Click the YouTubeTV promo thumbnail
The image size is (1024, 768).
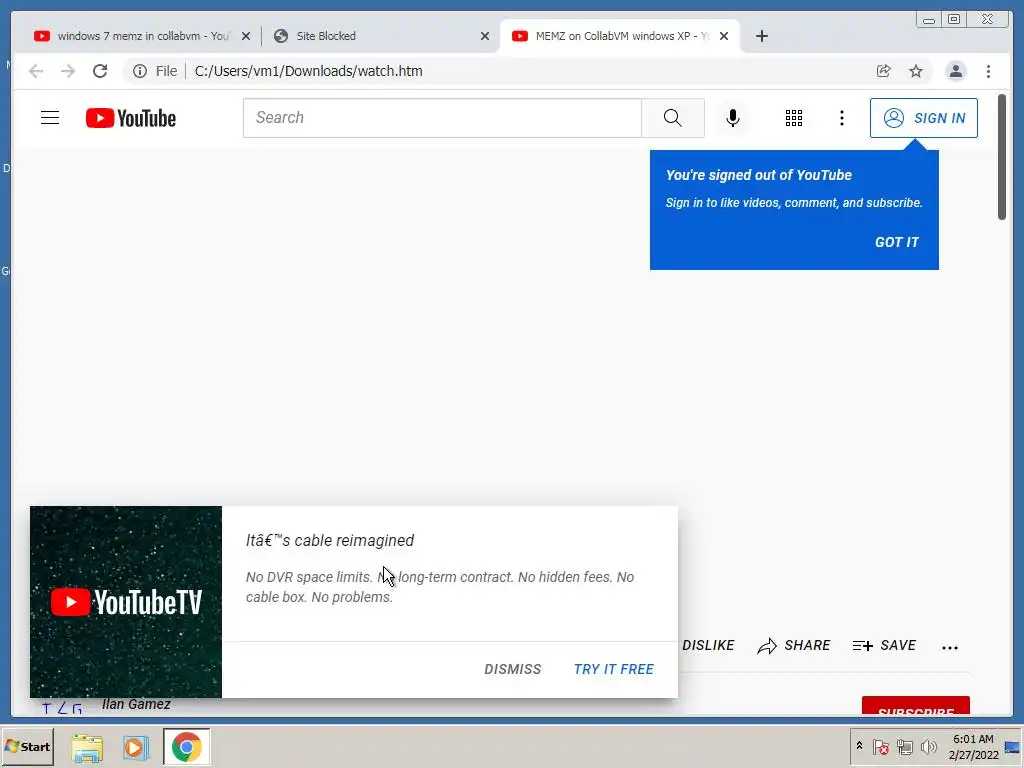(126, 602)
